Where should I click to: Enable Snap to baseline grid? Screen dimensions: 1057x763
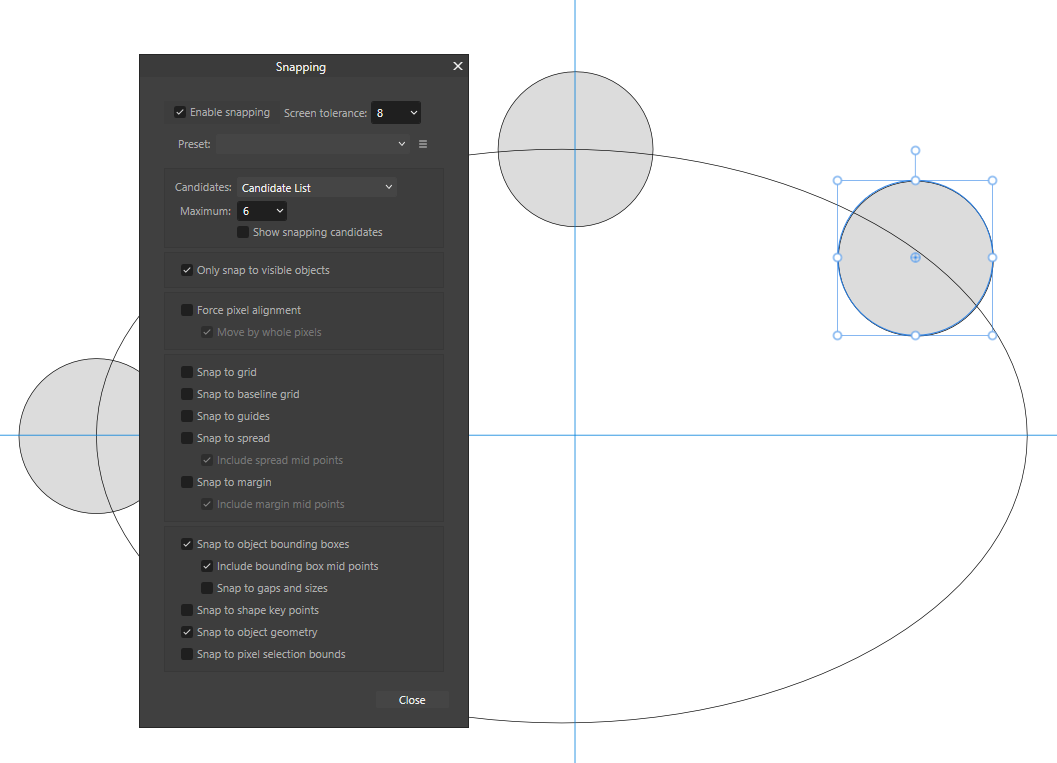[187, 393]
